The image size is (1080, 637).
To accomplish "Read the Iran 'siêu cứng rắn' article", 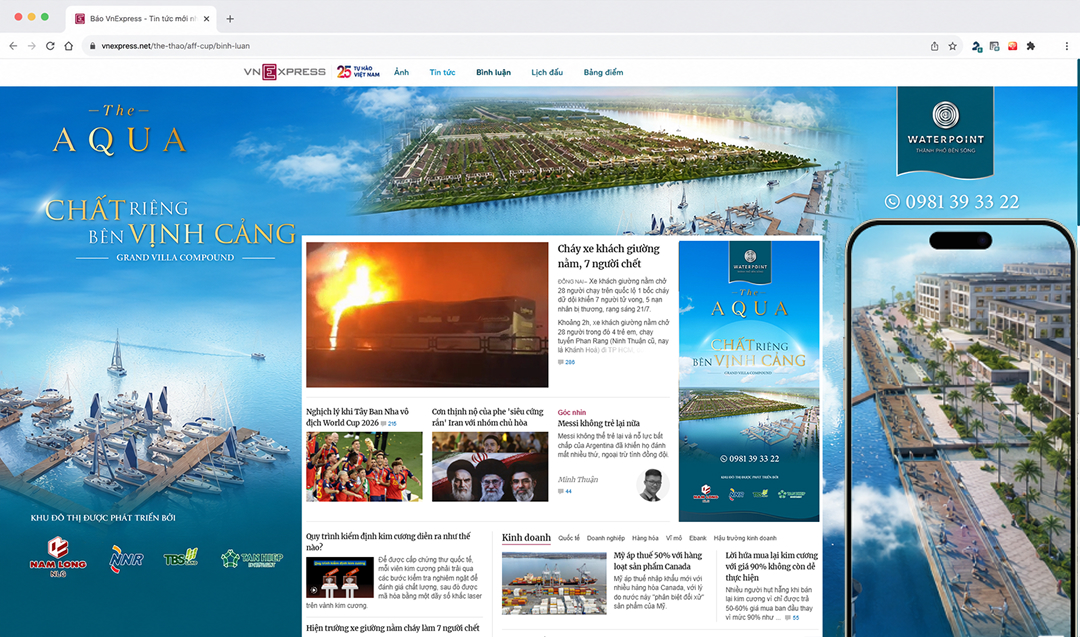I will [488, 417].
